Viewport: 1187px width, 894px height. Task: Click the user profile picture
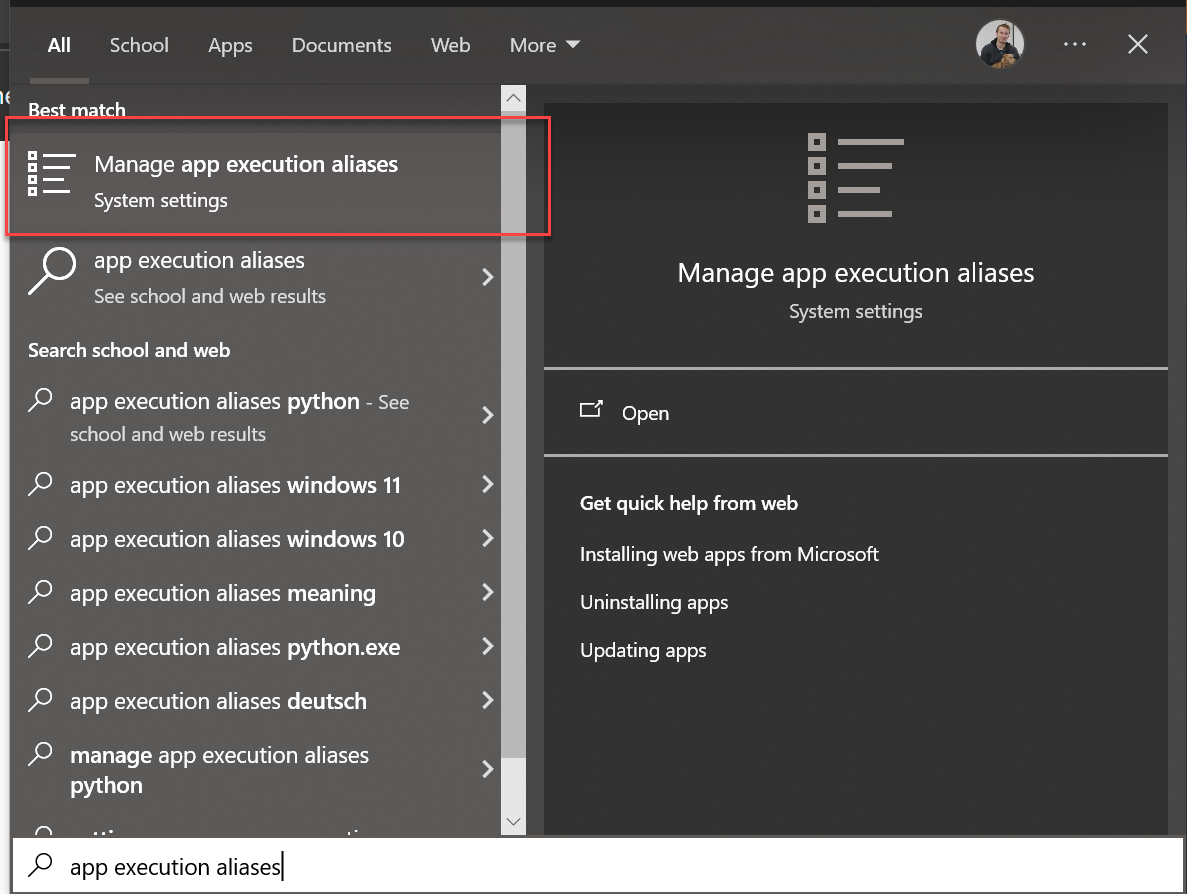pyautogui.click(x=1000, y=45)
